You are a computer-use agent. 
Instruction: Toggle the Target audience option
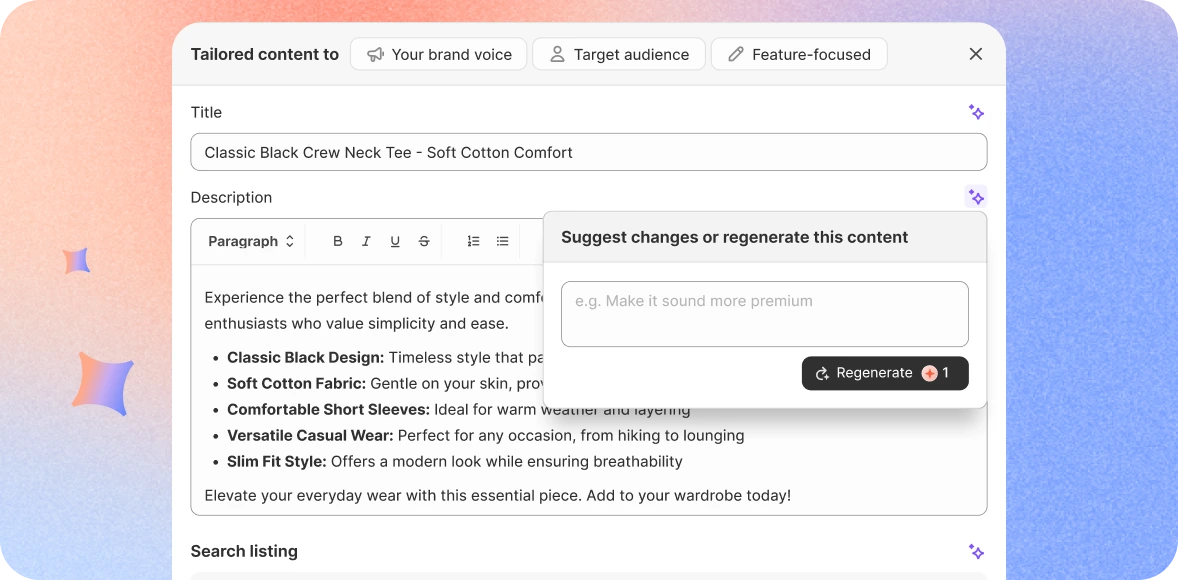[x=619, y=54]
